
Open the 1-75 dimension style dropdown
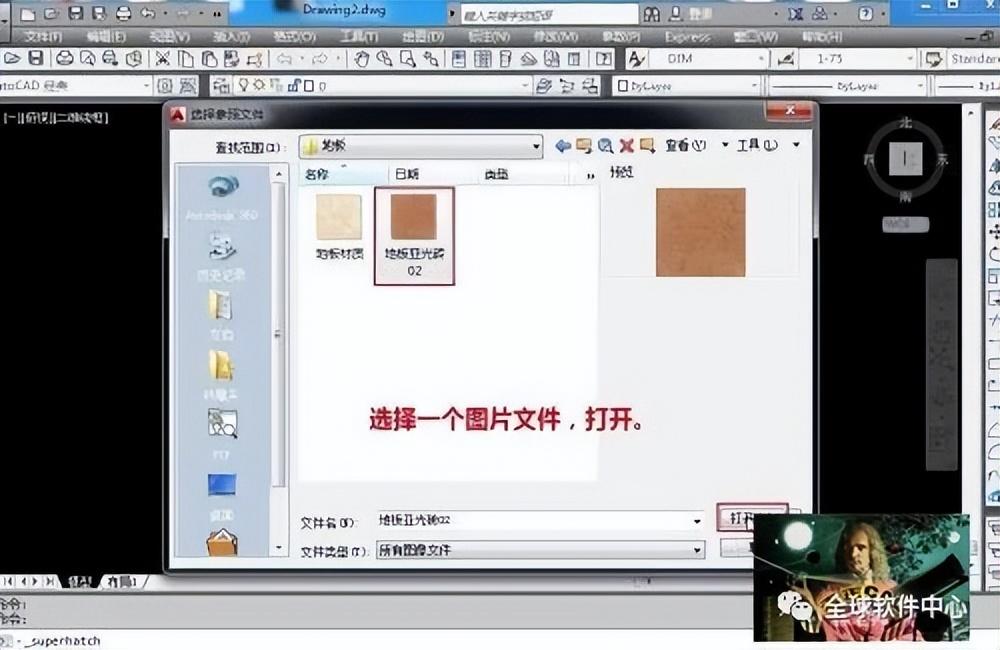tap(910, 59)
